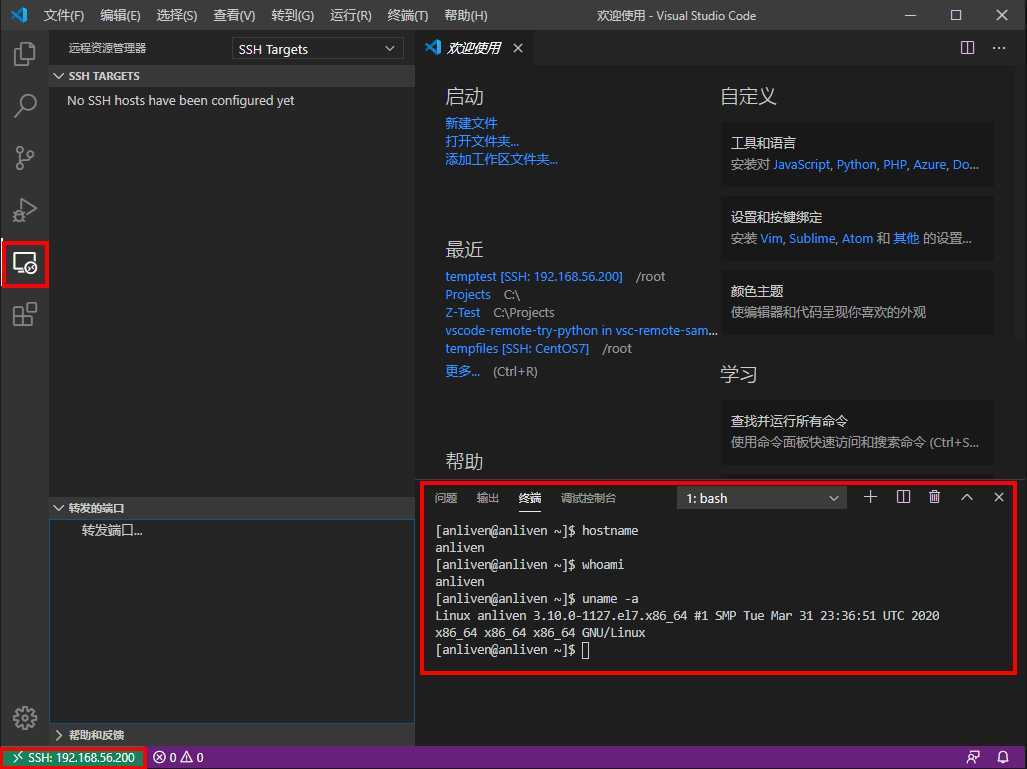The height and width of the screenshot is (769, 1027).
Task: Click the SSH: 192.168.56.200 remote indicator
Action: (73, 757)
